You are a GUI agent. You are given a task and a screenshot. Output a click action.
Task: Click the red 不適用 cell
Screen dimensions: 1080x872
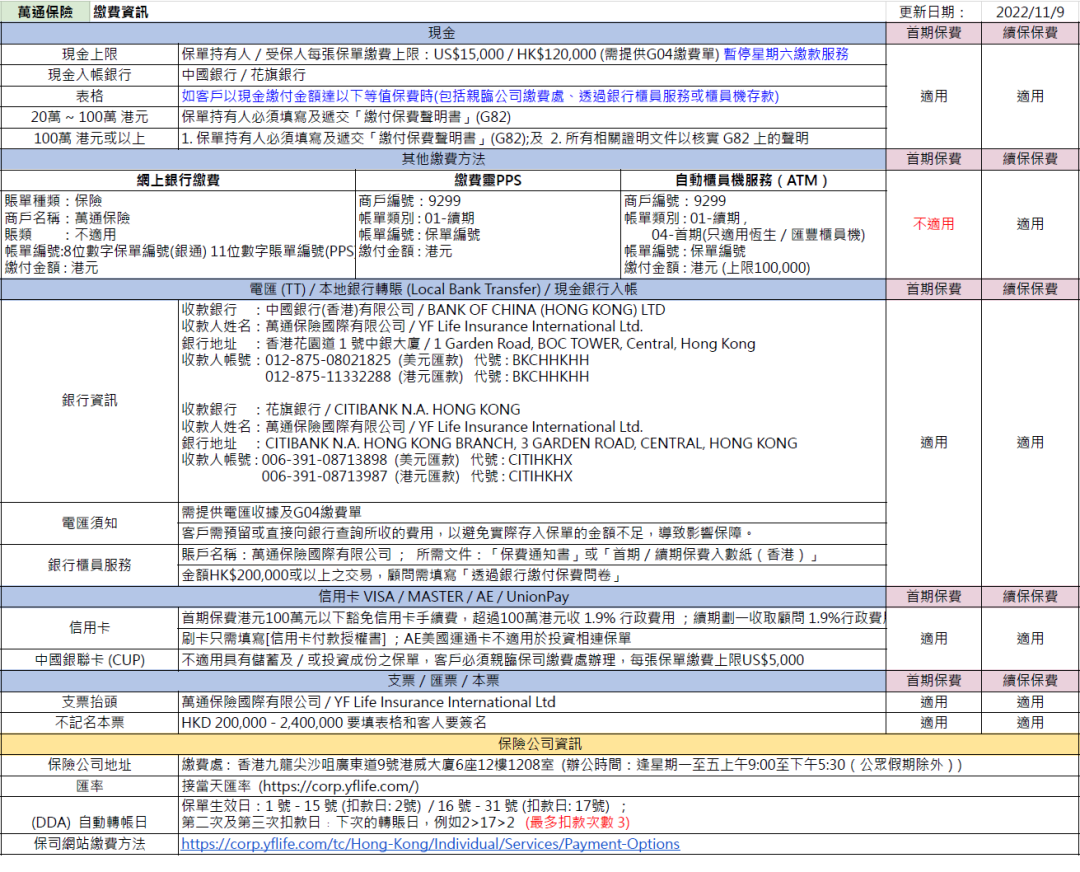(933, 224)
